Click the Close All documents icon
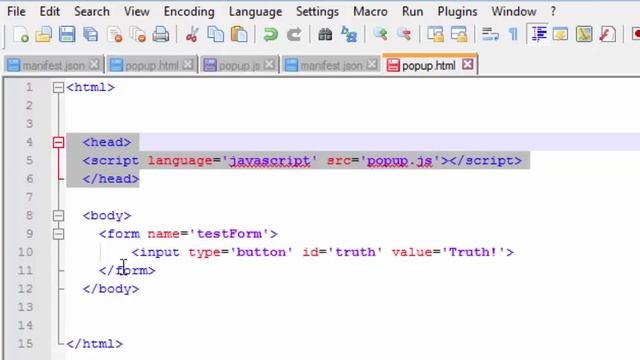The height and width of the screenshot is (360, 640). point(138,35)
